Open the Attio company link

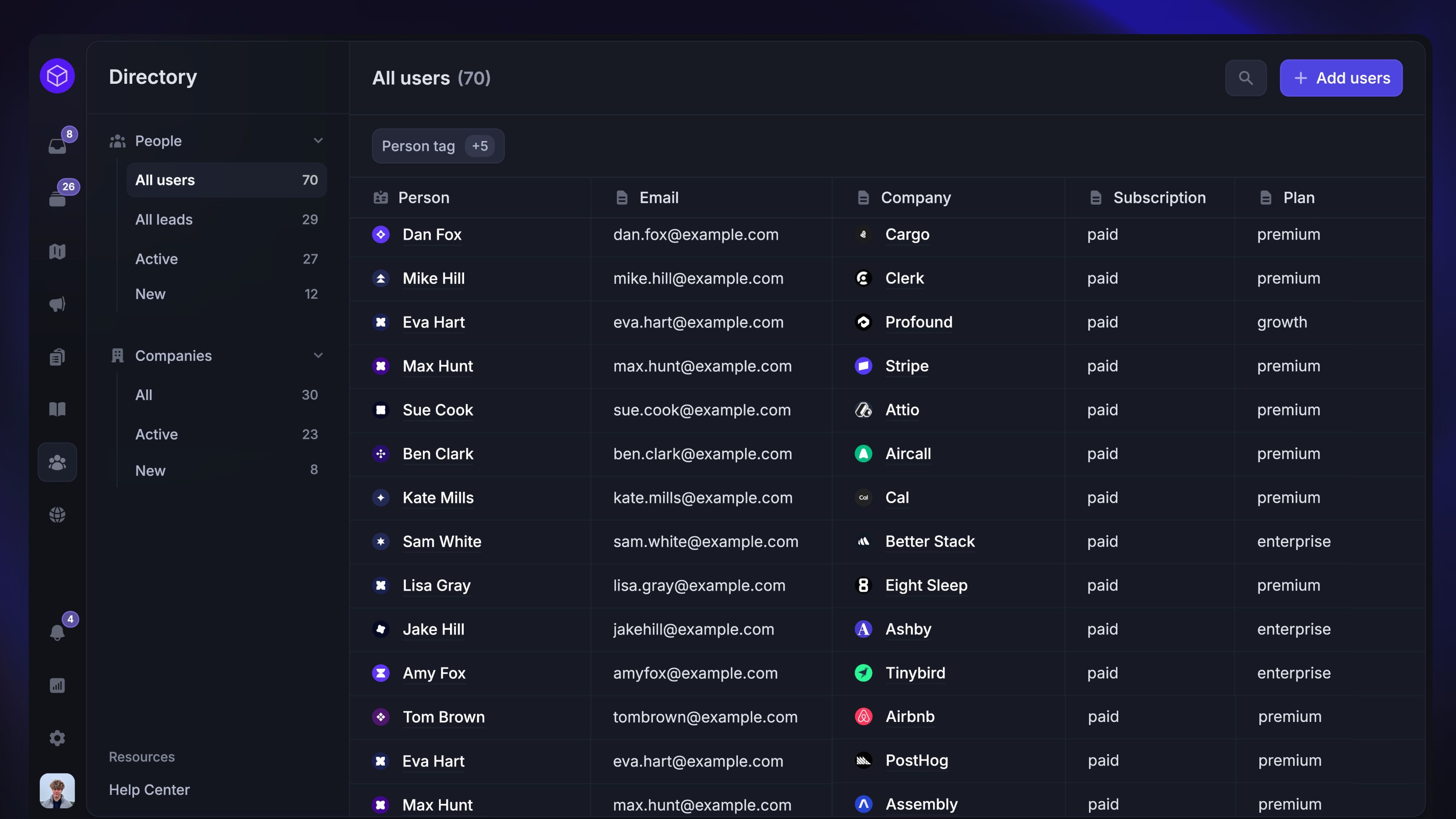(x=903, y=410)
